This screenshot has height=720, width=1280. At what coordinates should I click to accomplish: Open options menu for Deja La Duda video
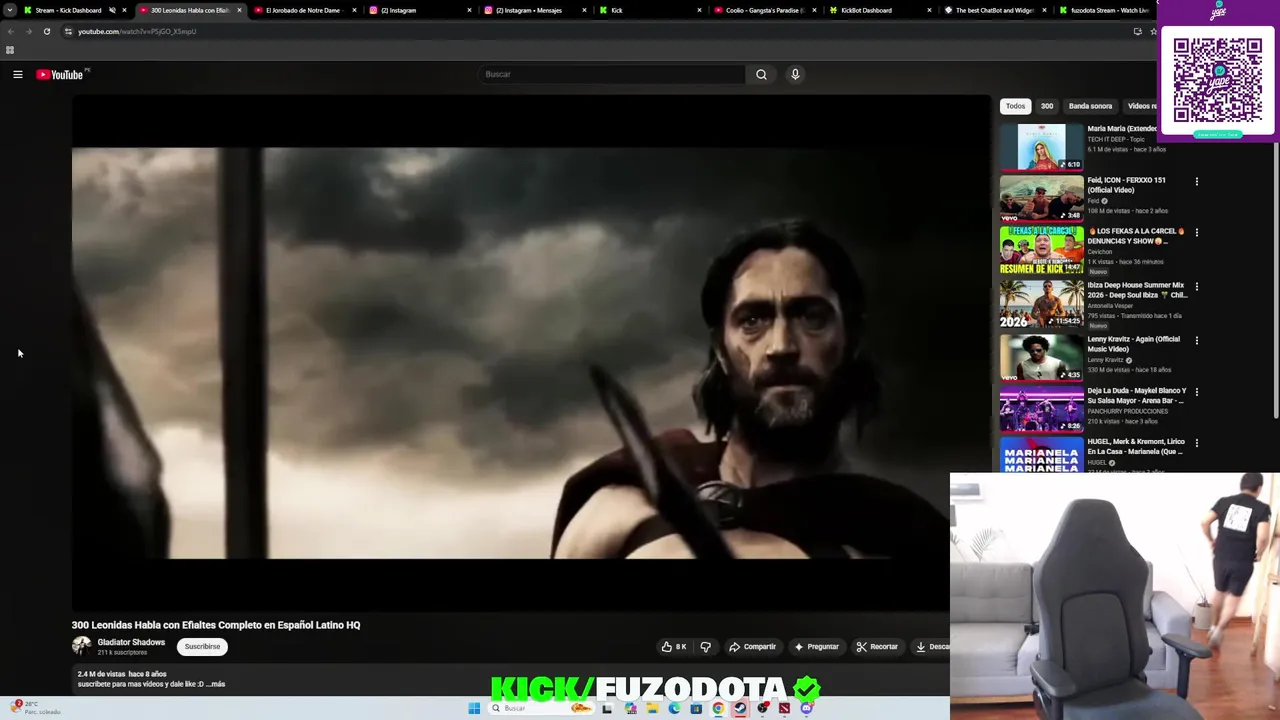(x=1196, y=392)
